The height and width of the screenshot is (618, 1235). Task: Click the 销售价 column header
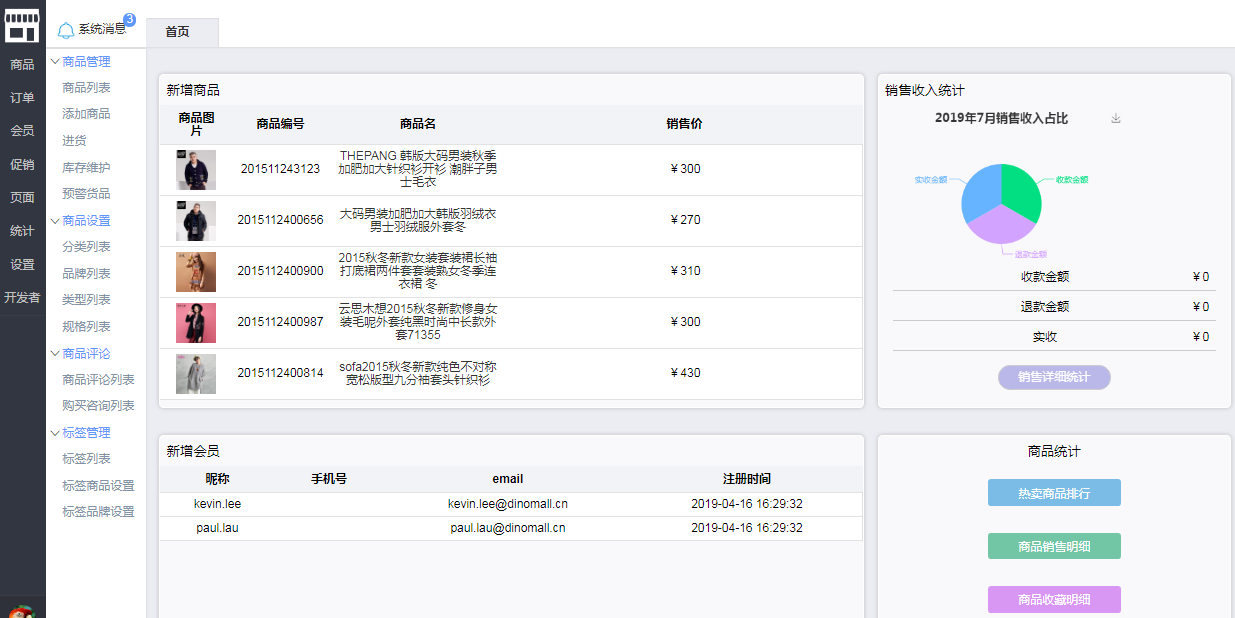click(685, 124)
